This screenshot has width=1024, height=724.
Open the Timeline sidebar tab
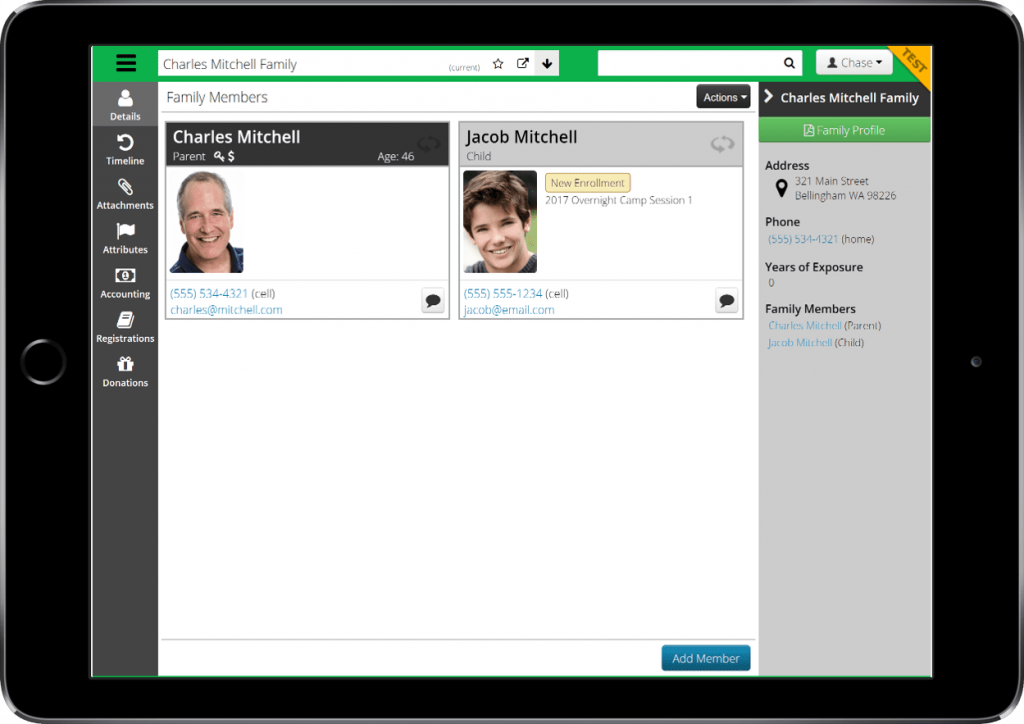click(125, 149)
